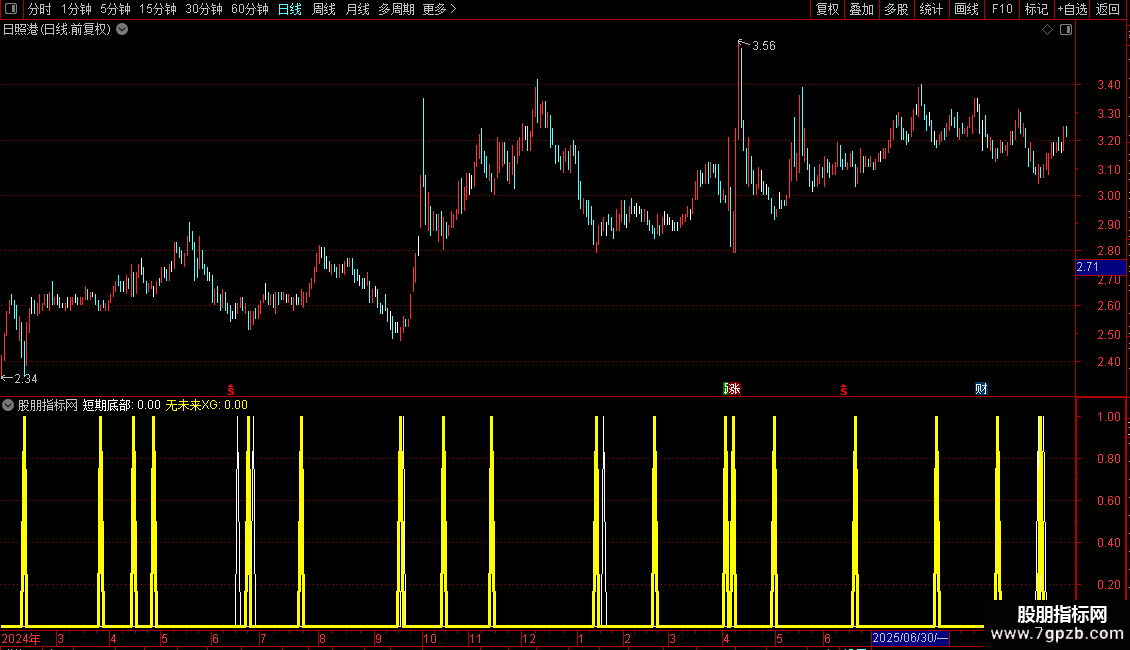Open the 统计 statistics tool

pyautogui.click(x=931, y=9)
